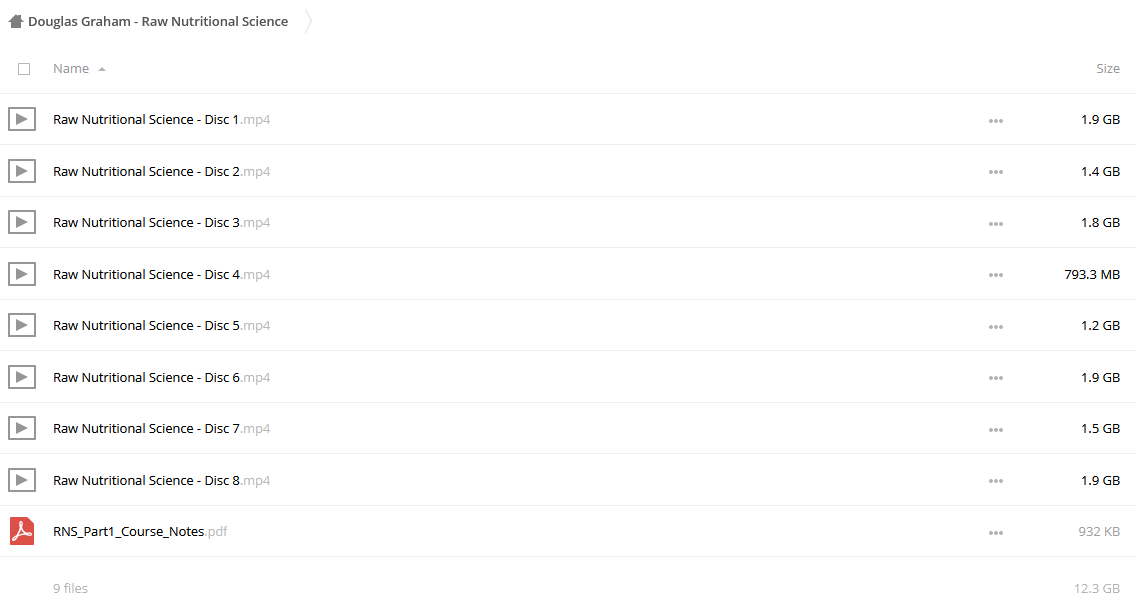This screenshot has height=608, width=1136.
Task: Sort files by Size column header
Action: 1108,68
